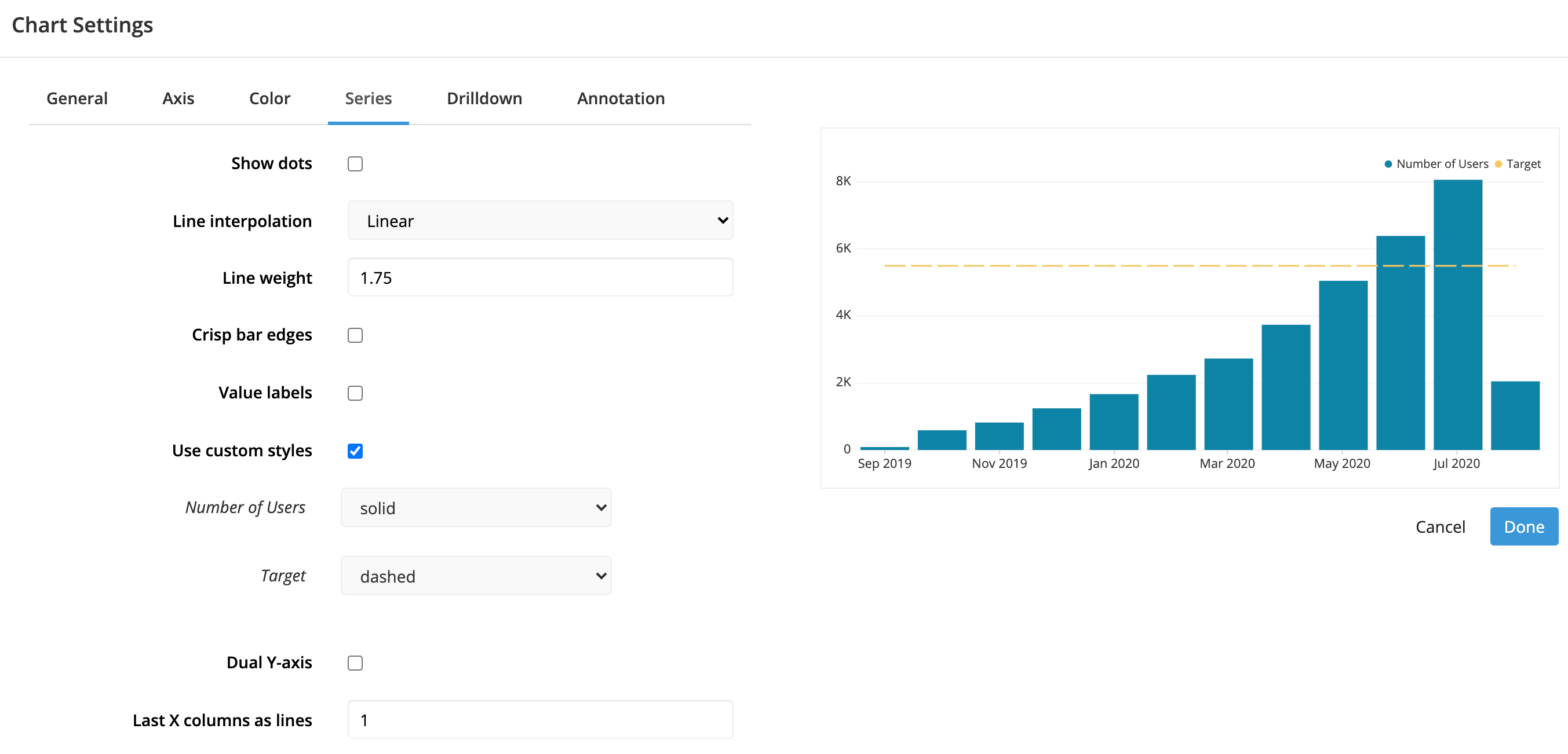Screen dimensions: 1568x754
Task: Click the Color tab
Action: click(x=269, y=98)
